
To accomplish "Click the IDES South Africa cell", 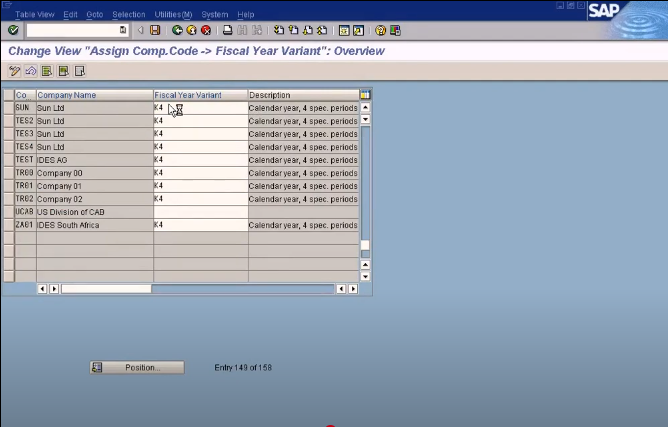I will 95,225.
